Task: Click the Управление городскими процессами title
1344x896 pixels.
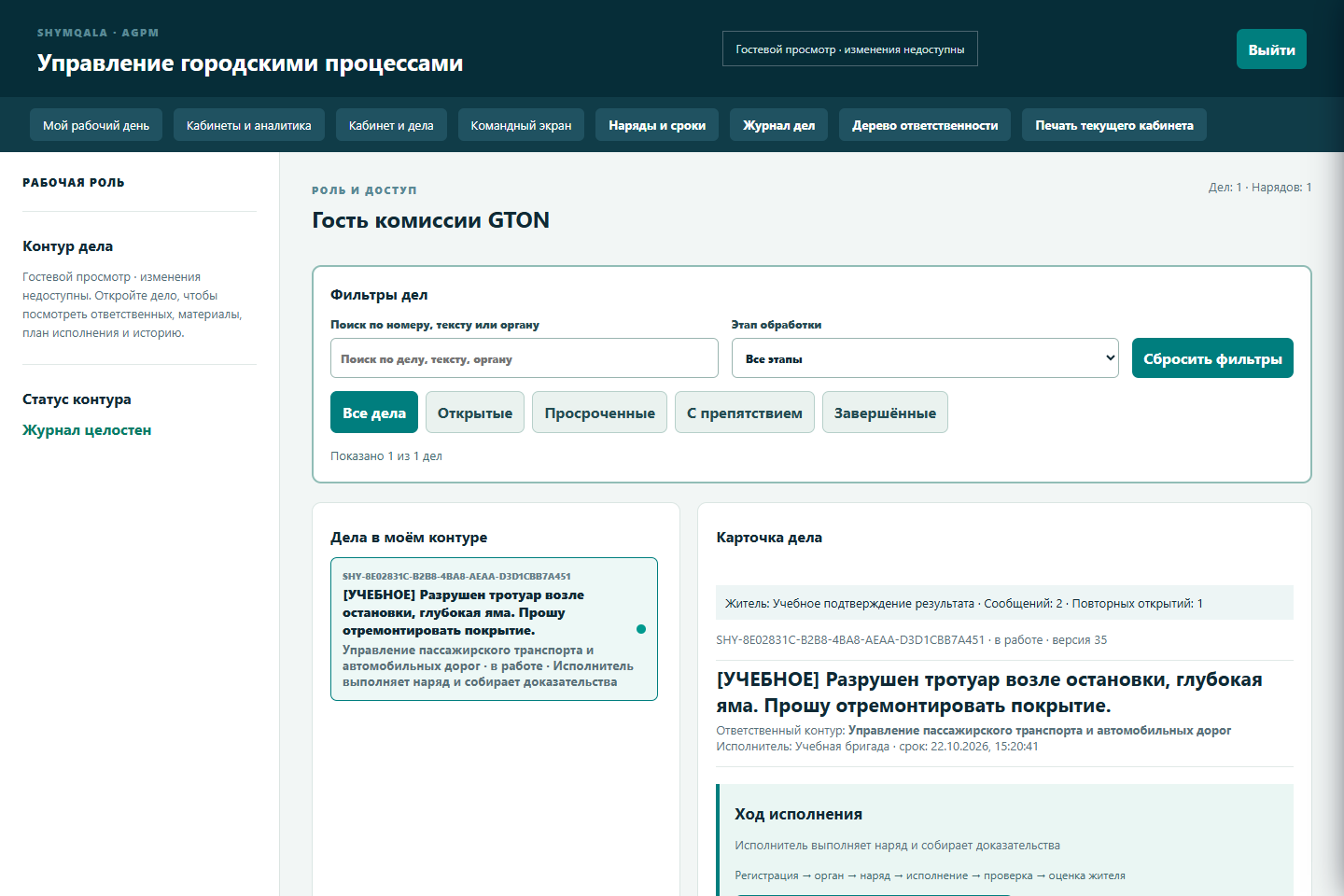Action: point(250,63)
